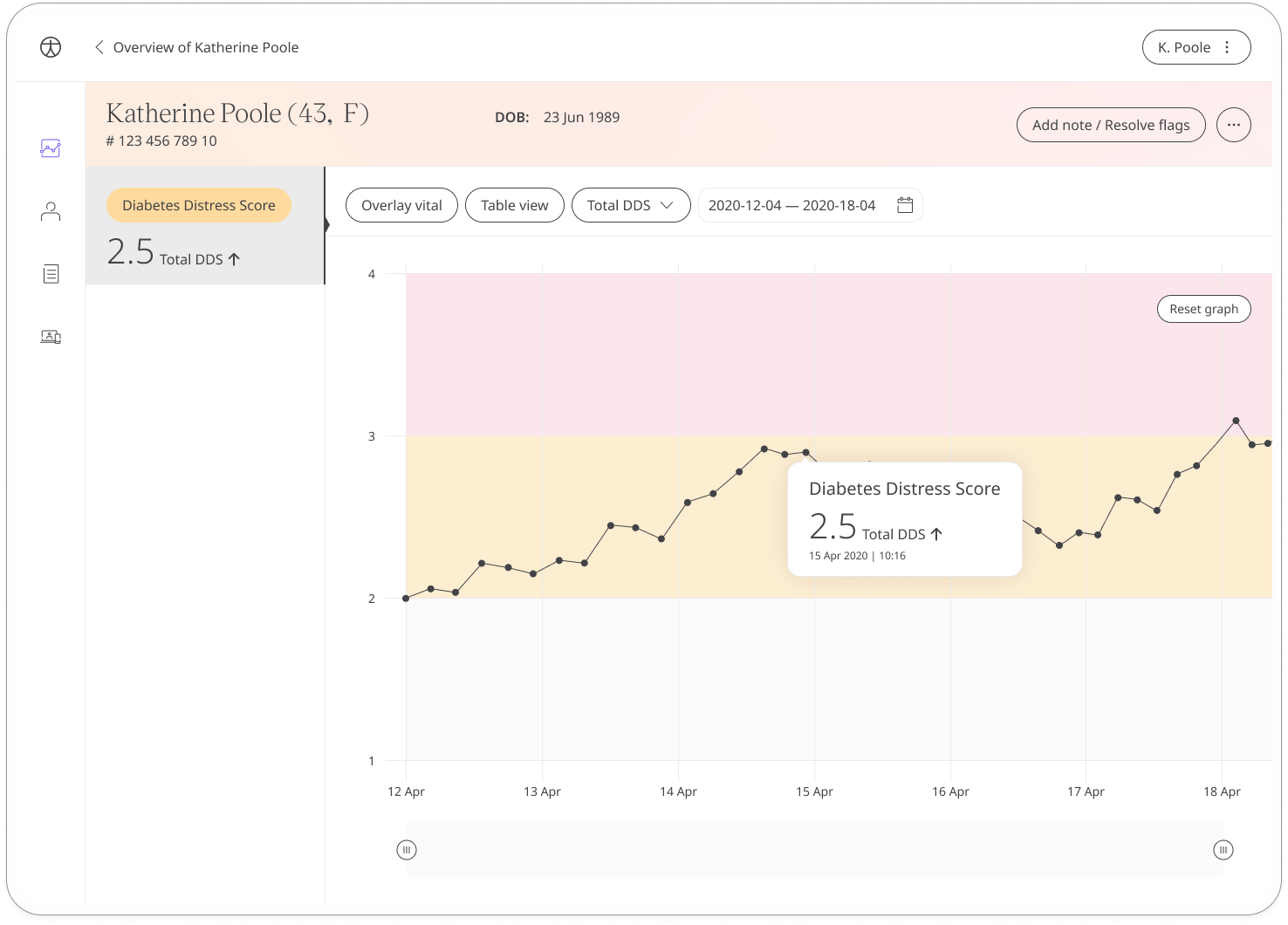Image resolution: width=1288 pixels, height=925 pixels.
Task: Click the 15 Apr axis label
Action: pos(814,791)
